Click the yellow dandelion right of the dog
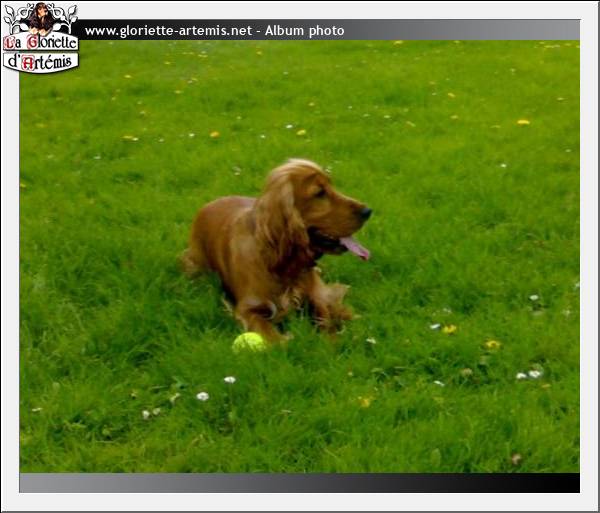 tap(449, 328)
